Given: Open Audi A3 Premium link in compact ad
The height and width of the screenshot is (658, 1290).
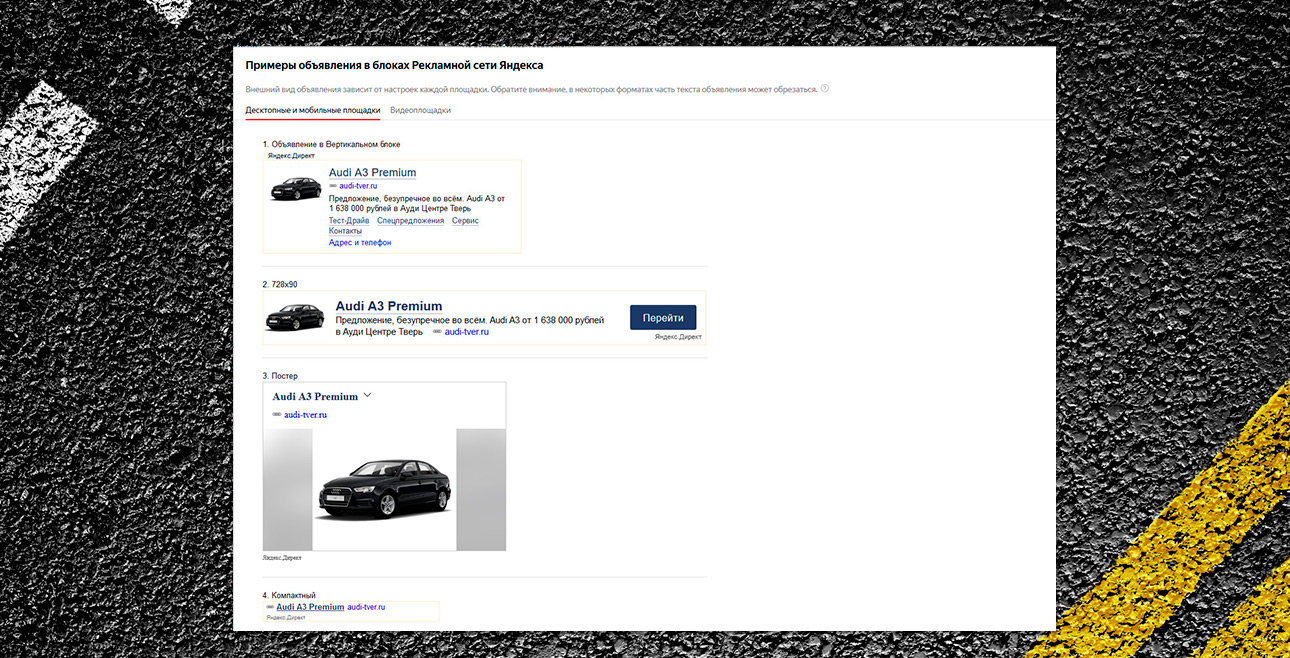Looking at the screenshot, I should tap(310, 607).
